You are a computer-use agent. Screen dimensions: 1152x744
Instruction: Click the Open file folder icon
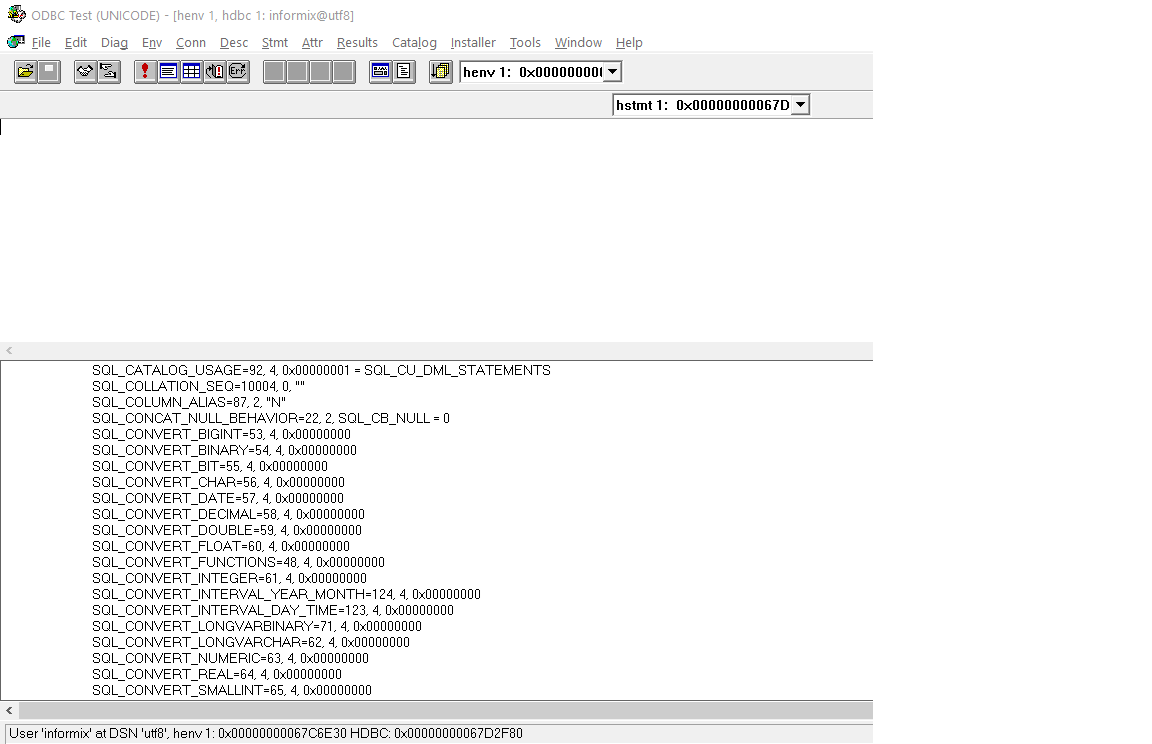pyautogui.click(x=26, y=72)
